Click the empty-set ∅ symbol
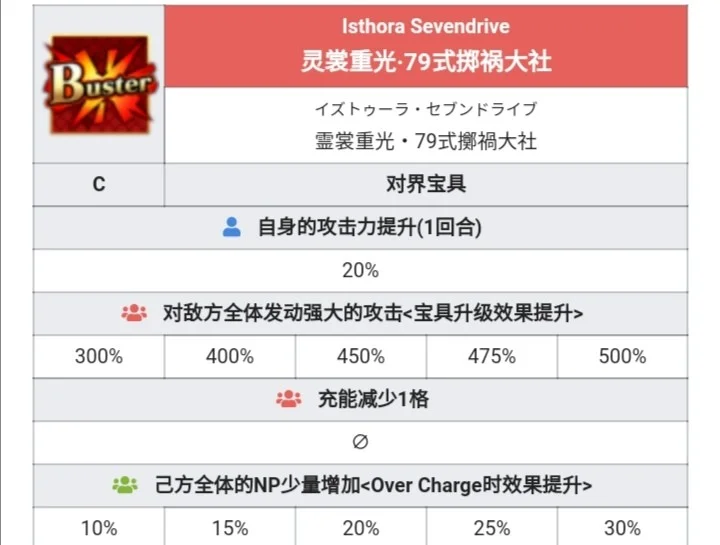Image resolution: width=720 pixels, height=545 pixels. point(360,442)
